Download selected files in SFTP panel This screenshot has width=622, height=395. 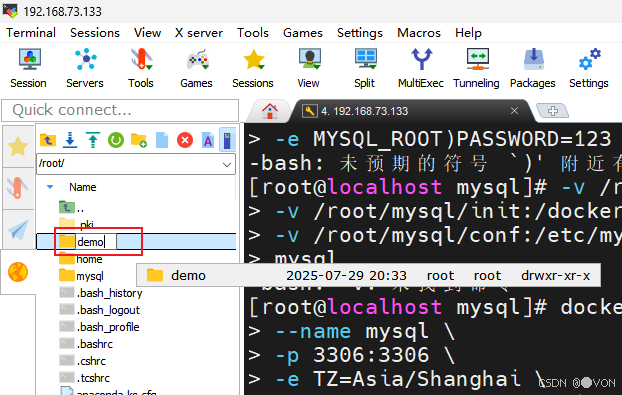coord(70,140)
